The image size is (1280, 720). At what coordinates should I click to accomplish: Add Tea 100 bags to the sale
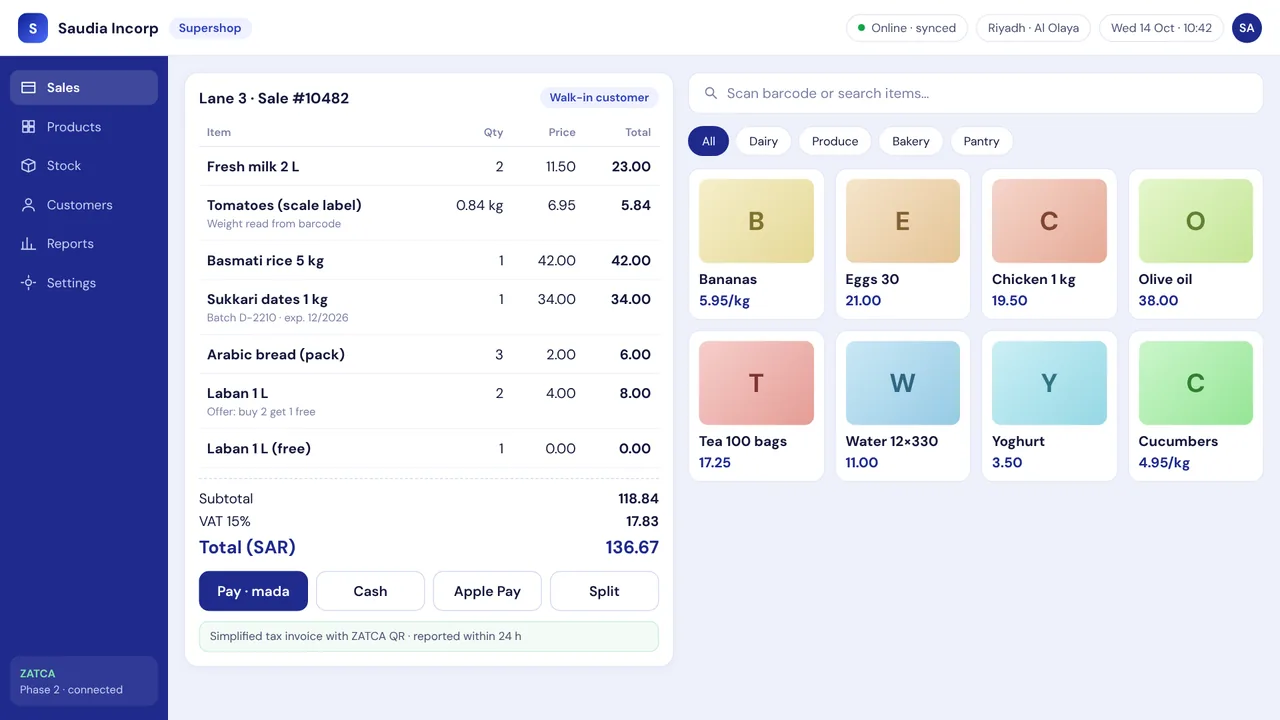(x=756, y=406)
